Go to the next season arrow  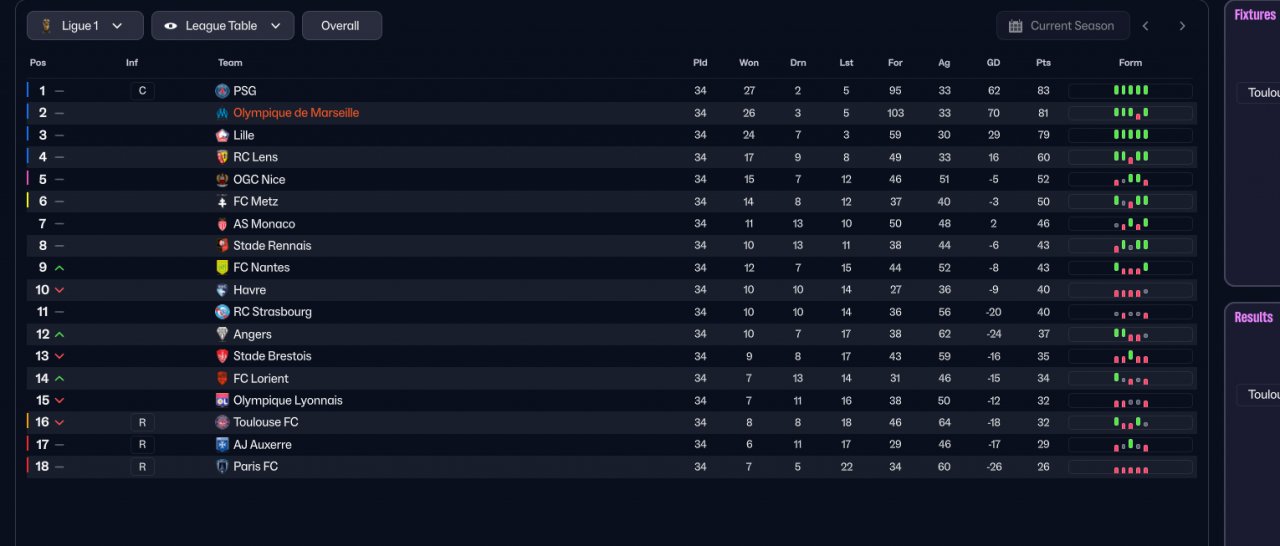tap(1182, 26)
